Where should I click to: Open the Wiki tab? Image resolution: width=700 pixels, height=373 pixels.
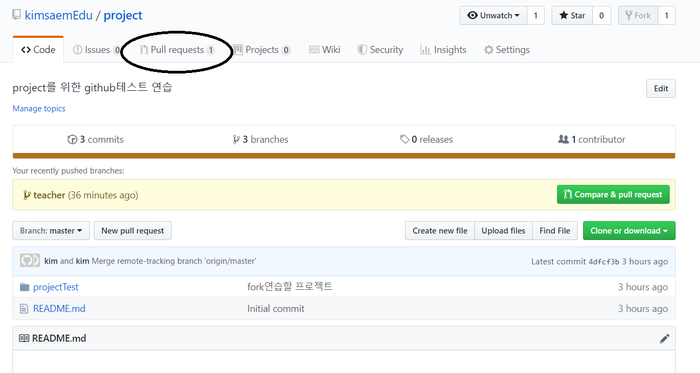(325, 50)
